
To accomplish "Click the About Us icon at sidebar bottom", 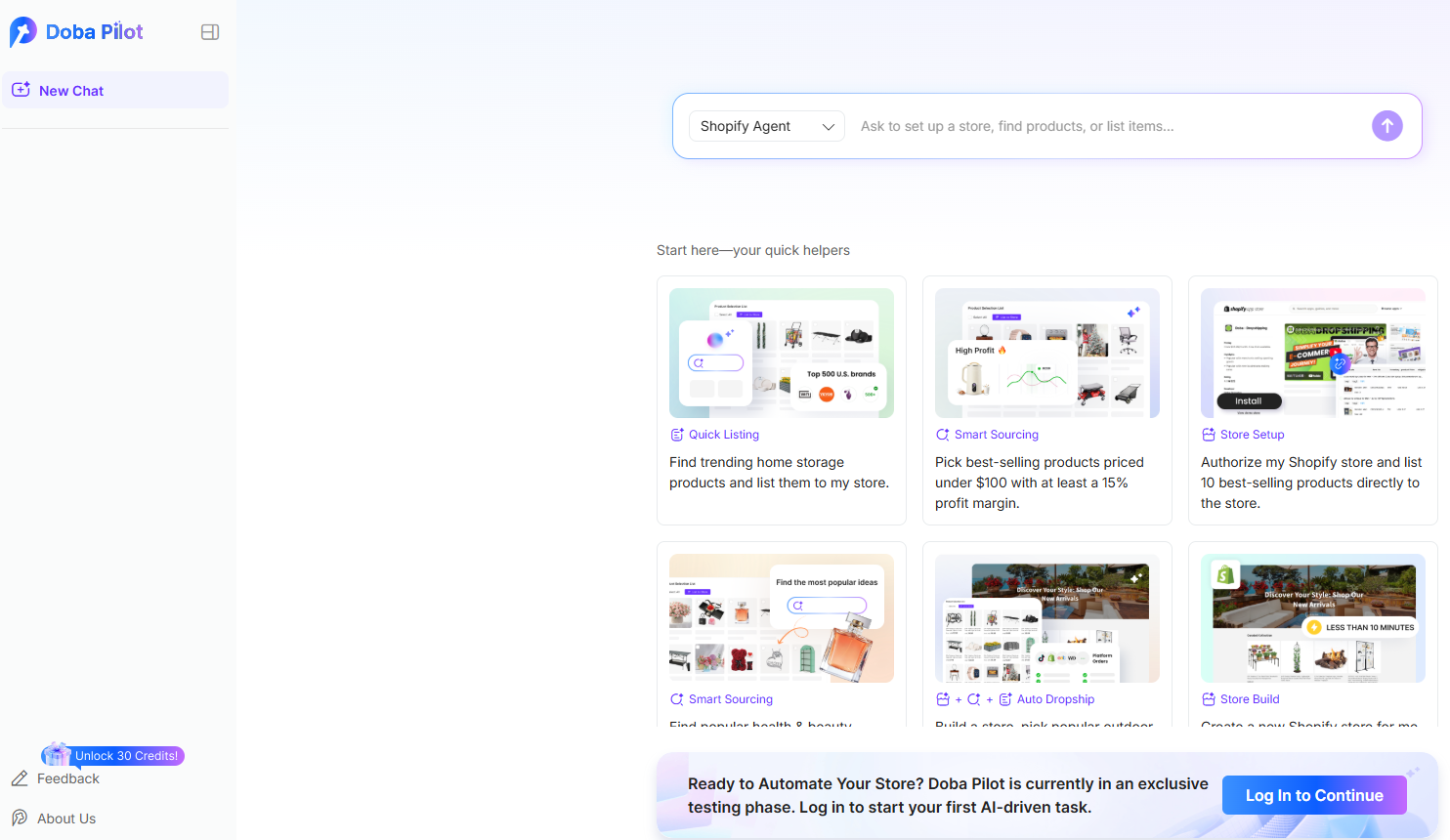I will tap(21, 818).
